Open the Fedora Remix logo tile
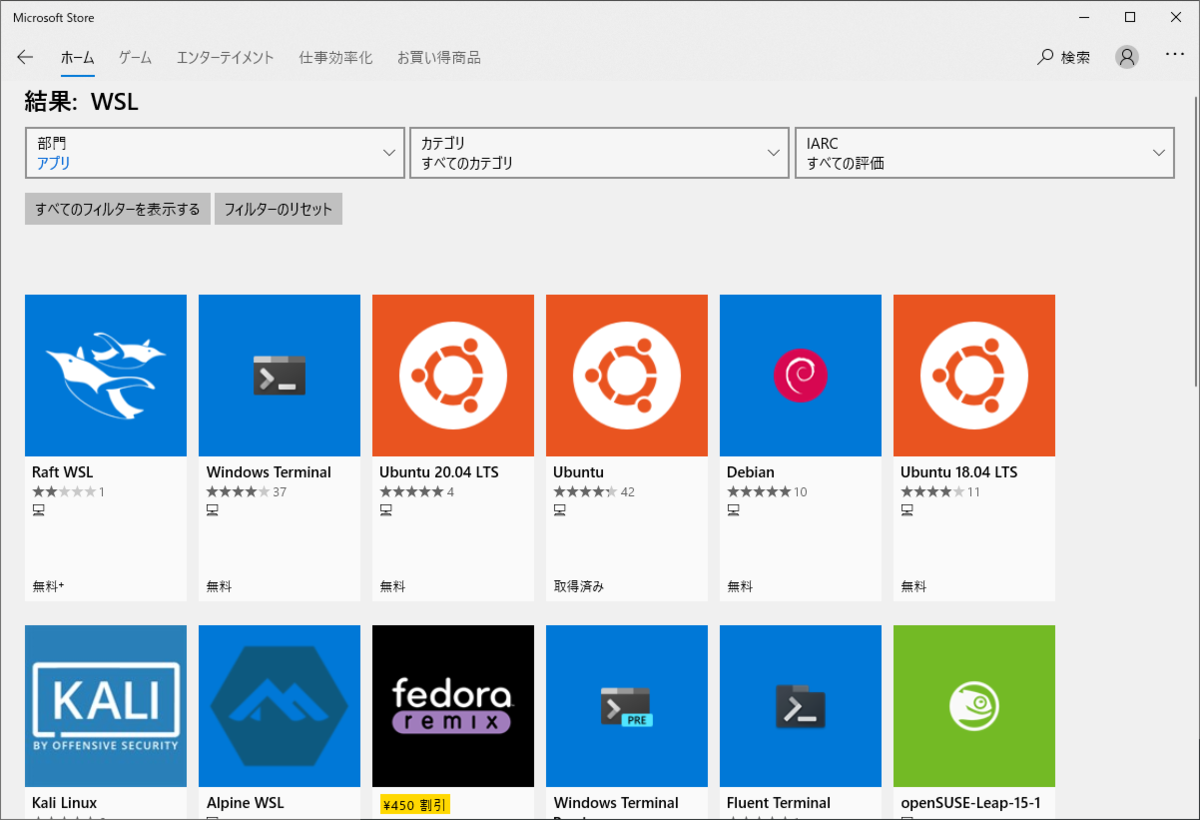 (453, 706)
